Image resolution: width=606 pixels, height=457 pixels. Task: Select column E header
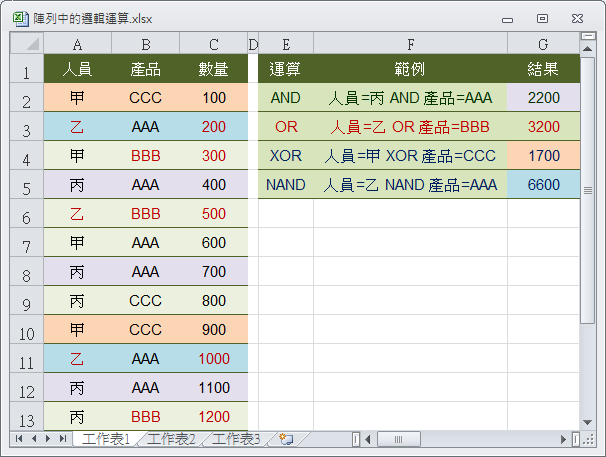click(286, 44)
